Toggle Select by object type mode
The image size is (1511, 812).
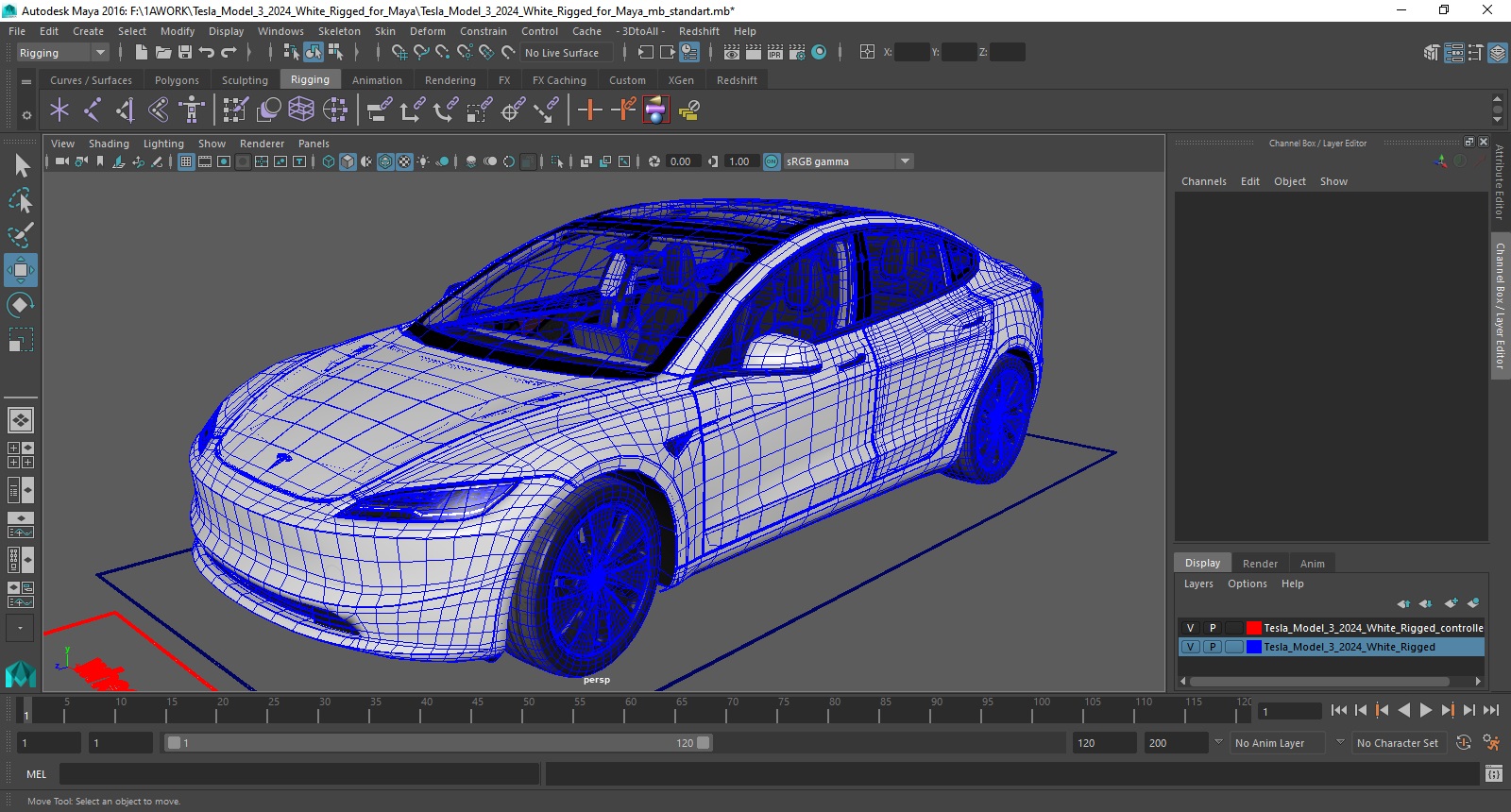(x=313, y=53)
